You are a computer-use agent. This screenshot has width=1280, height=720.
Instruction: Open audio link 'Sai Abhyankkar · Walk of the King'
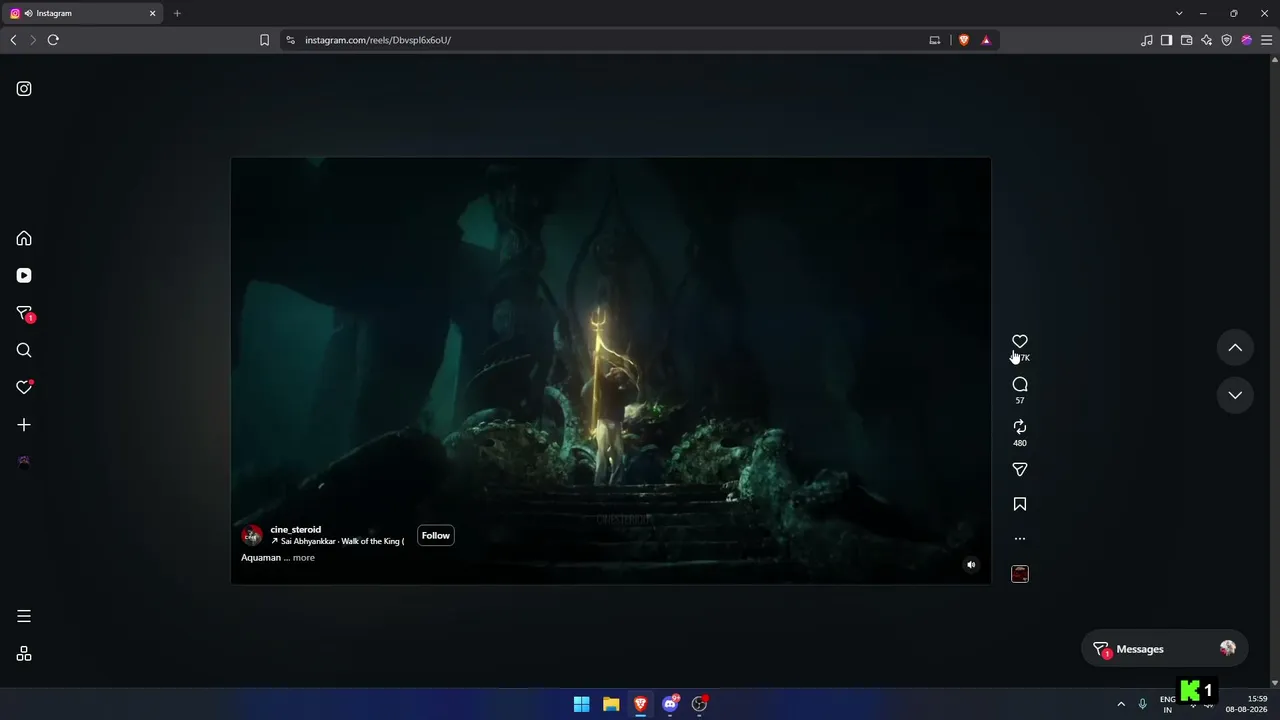[338, 542]
